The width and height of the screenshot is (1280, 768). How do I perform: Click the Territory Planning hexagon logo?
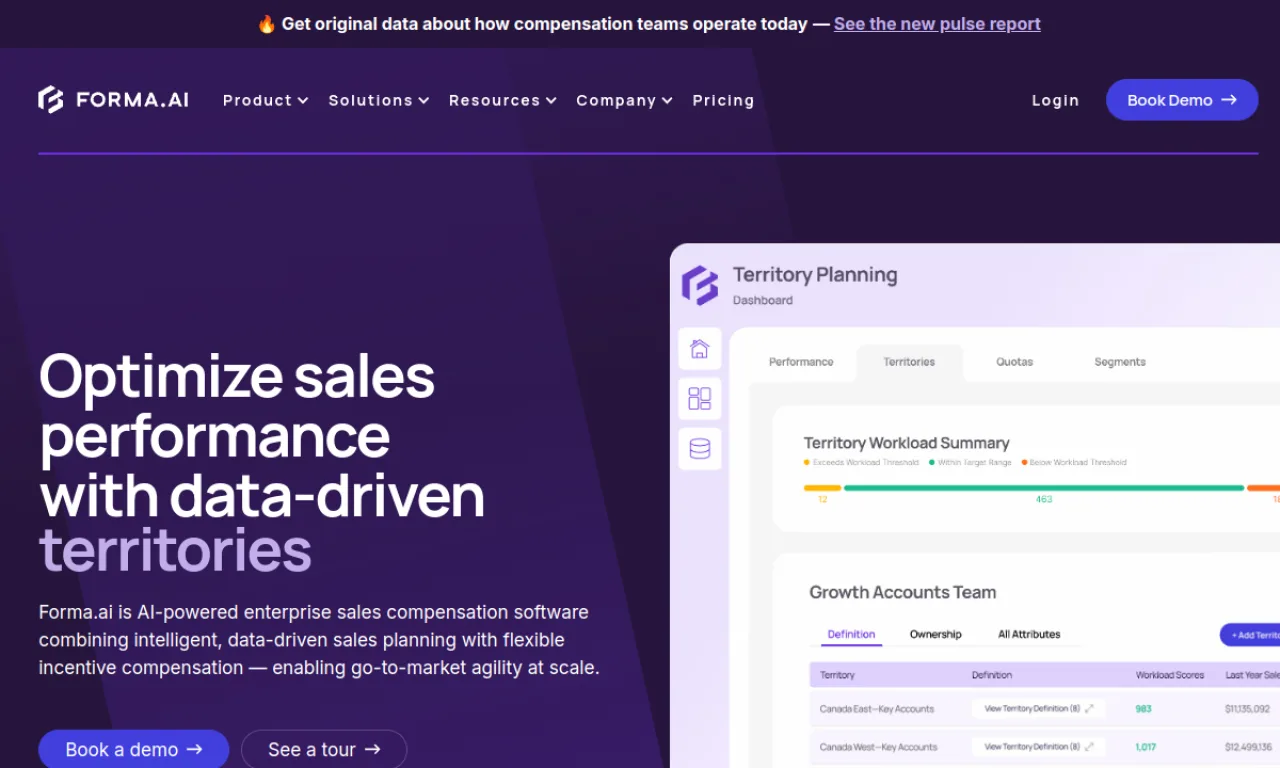[x=700, y=285]
